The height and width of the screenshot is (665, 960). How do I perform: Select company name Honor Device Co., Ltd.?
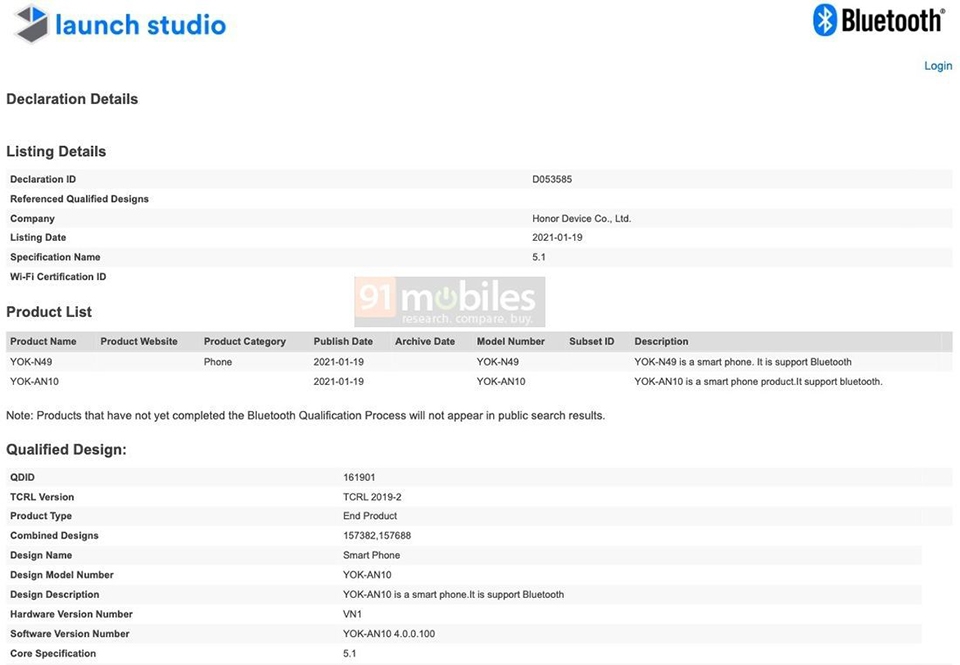[581, 219]
